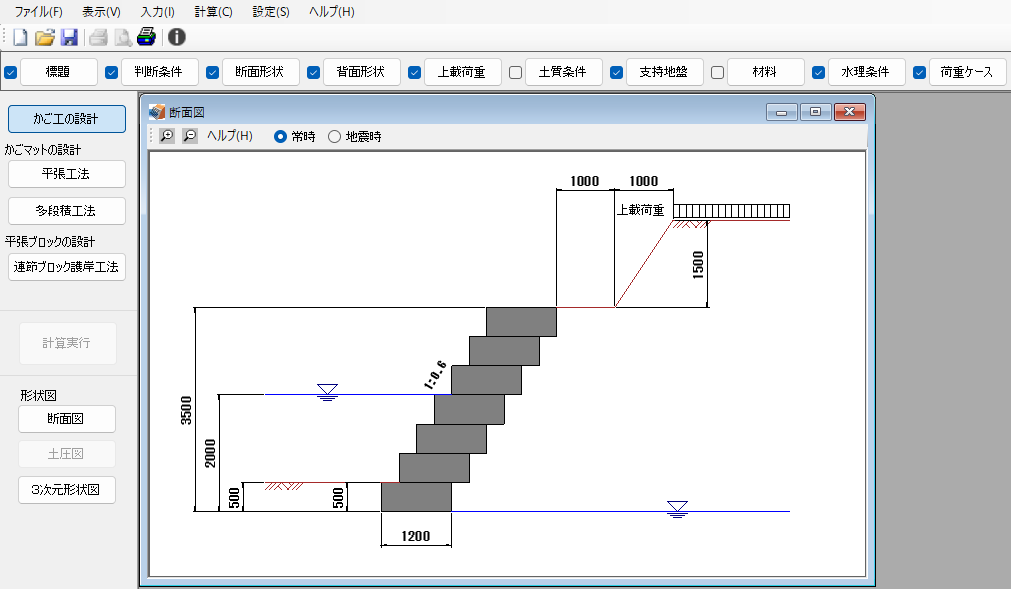Toggle the 支持地盤 checkbox
Screen dimensions: 1011x589
616,72
